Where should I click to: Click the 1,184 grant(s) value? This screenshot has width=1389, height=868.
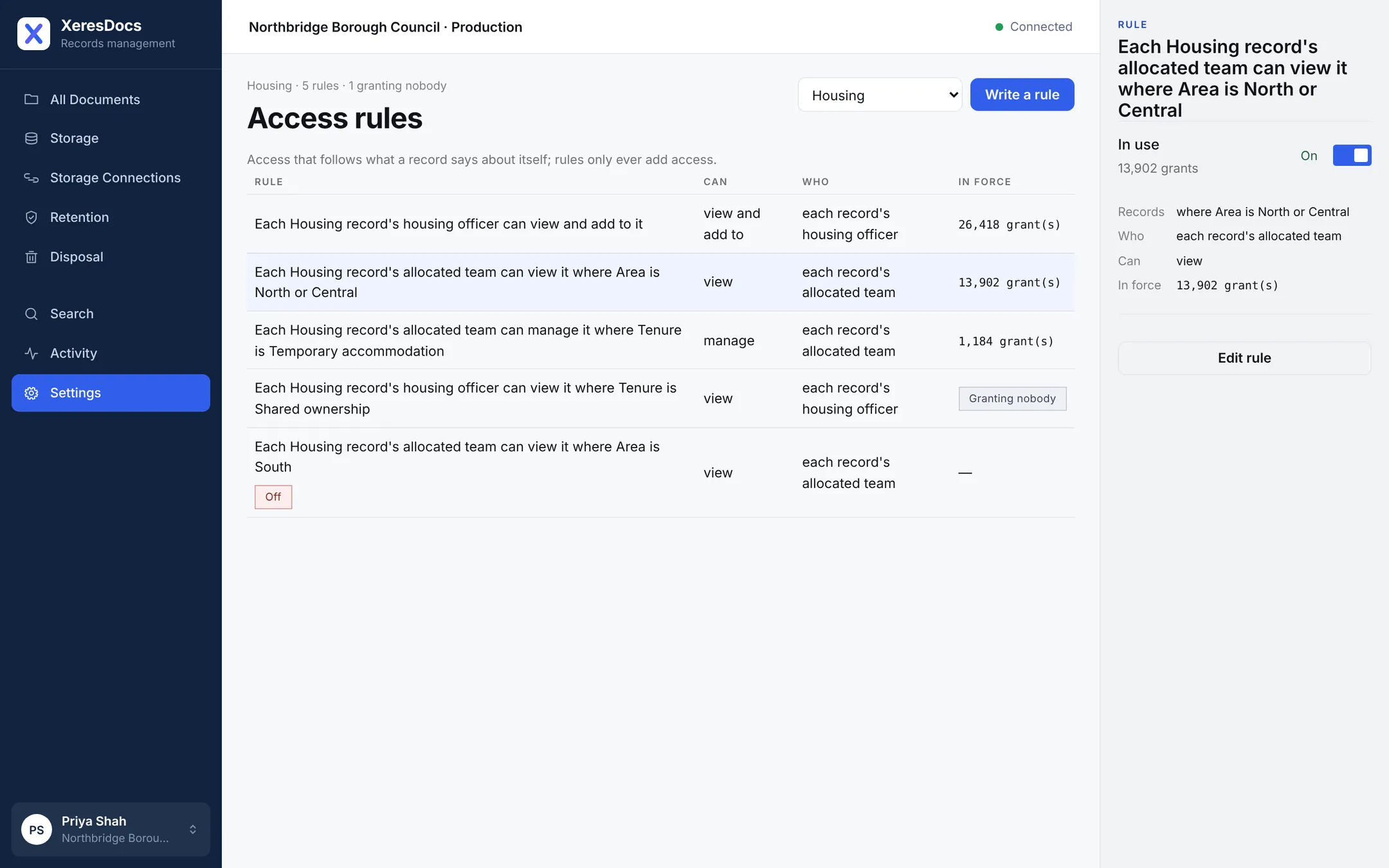[x=1006, y=341]
